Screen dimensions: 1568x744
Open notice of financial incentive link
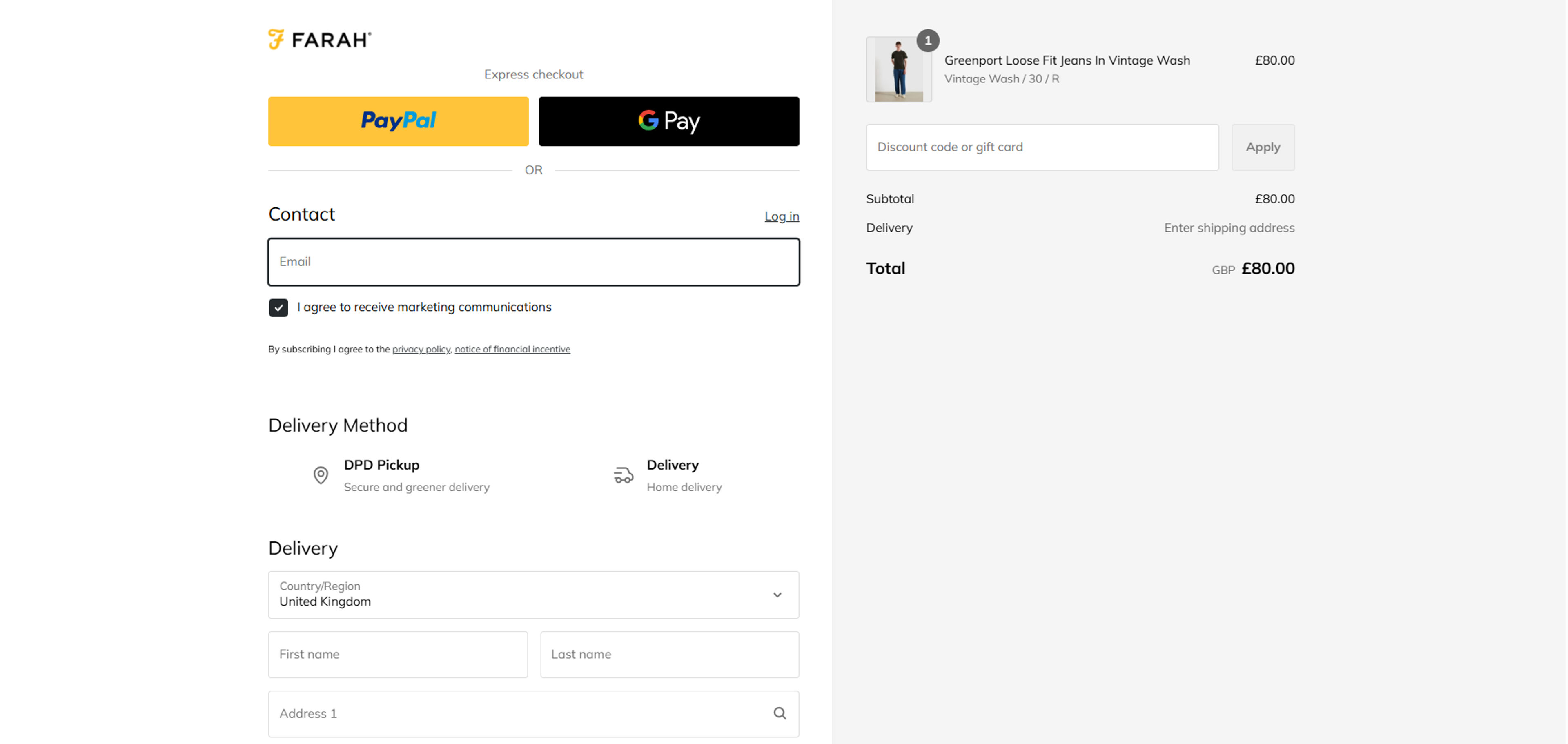point(512,349)
